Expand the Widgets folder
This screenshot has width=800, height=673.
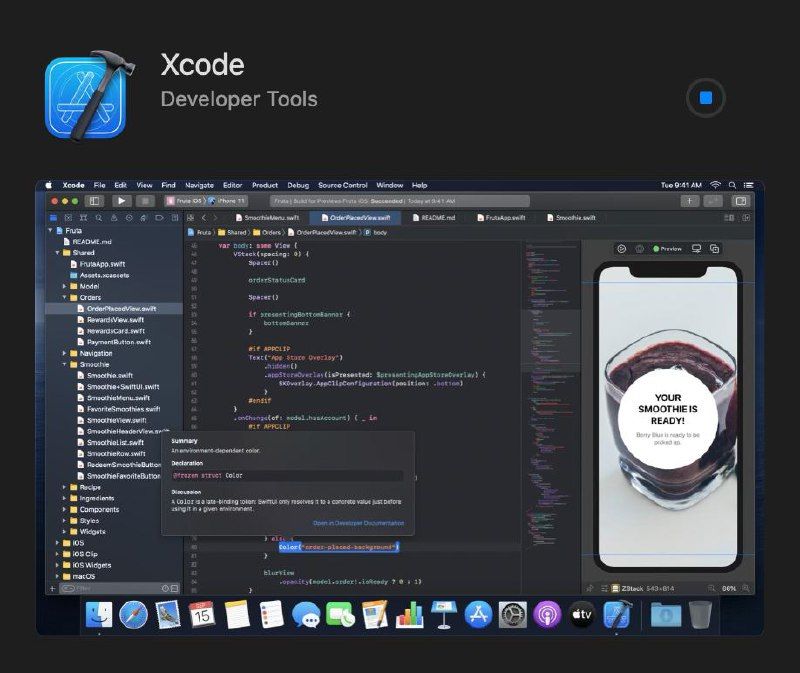coord(64,532)
